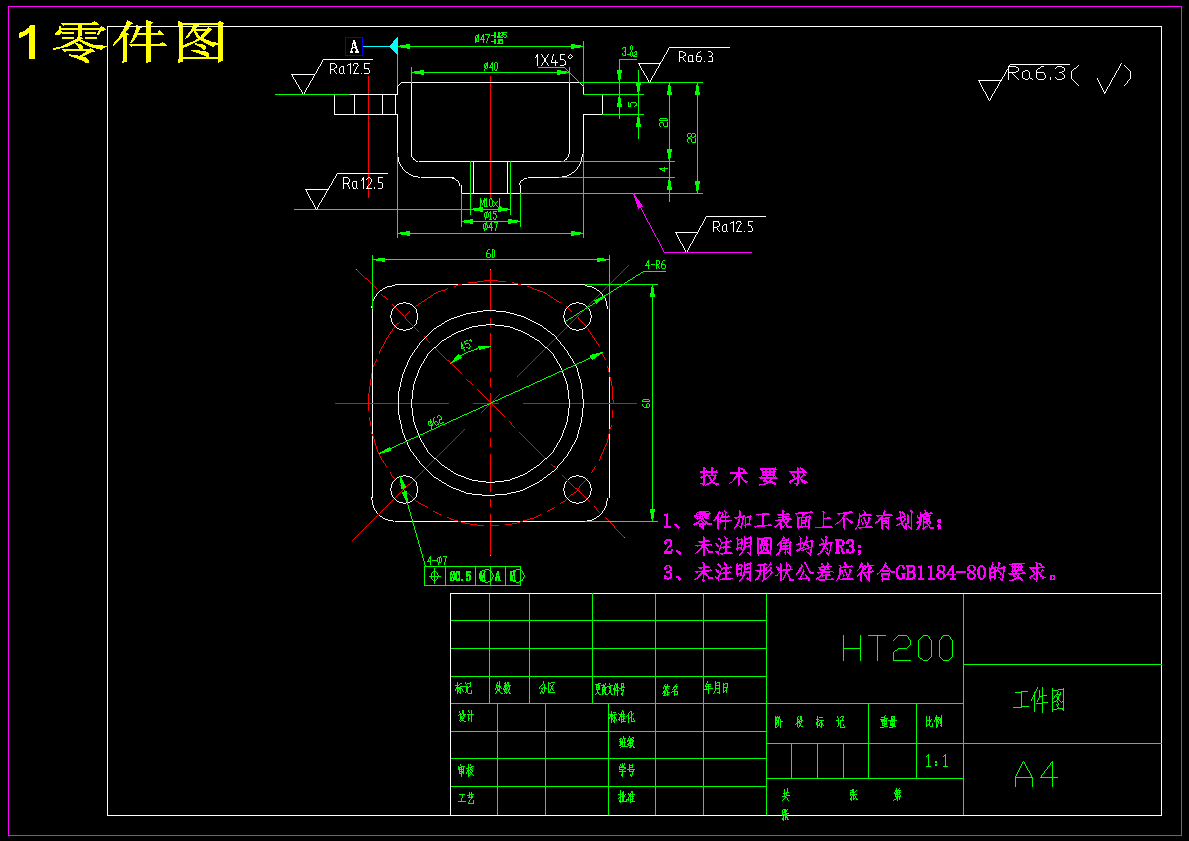
Task: Select the "班级" label
Action: pyautogui.click(x=626, y=742)
